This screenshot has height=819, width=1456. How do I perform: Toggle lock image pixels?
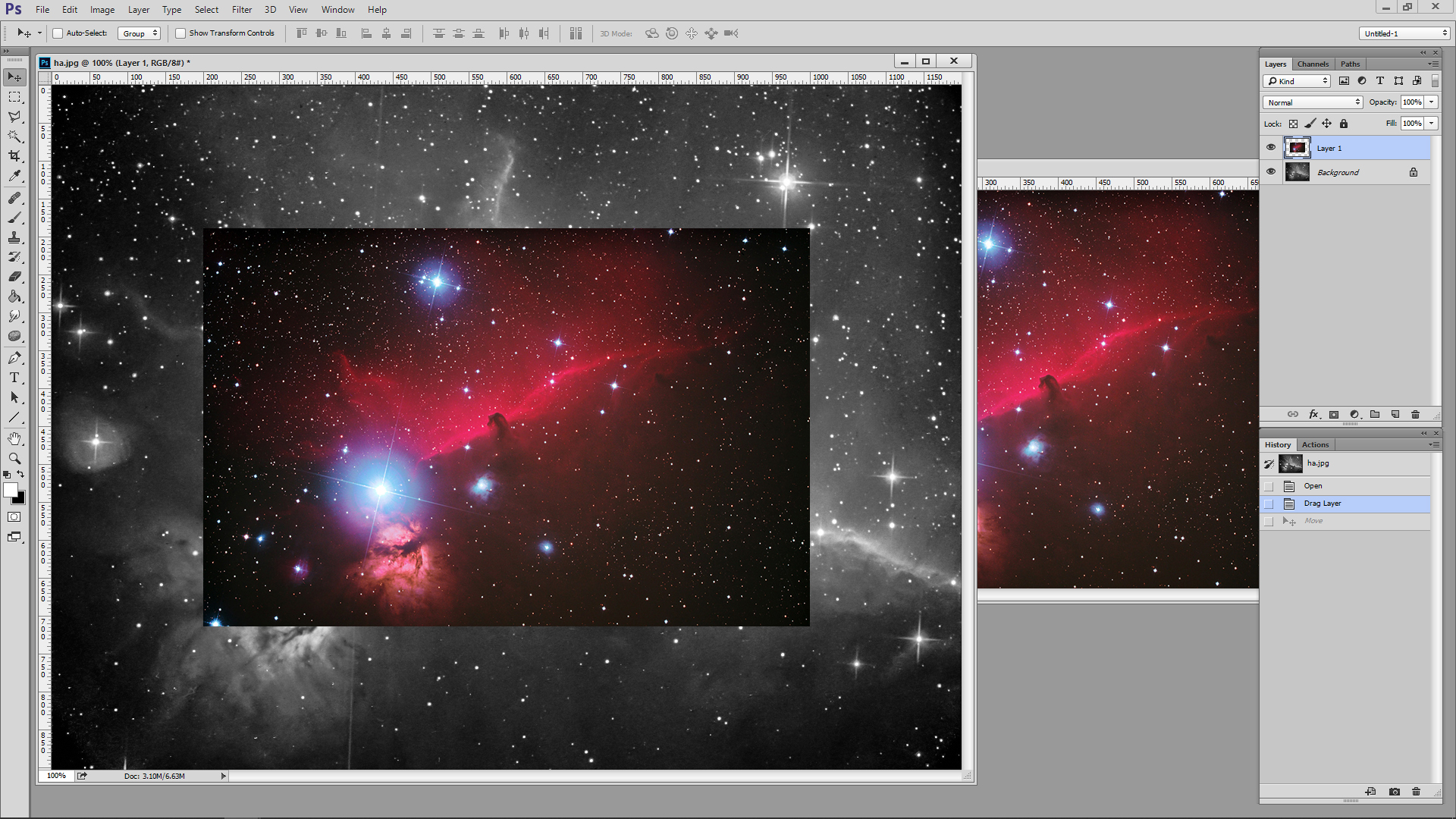[1310, 124]
